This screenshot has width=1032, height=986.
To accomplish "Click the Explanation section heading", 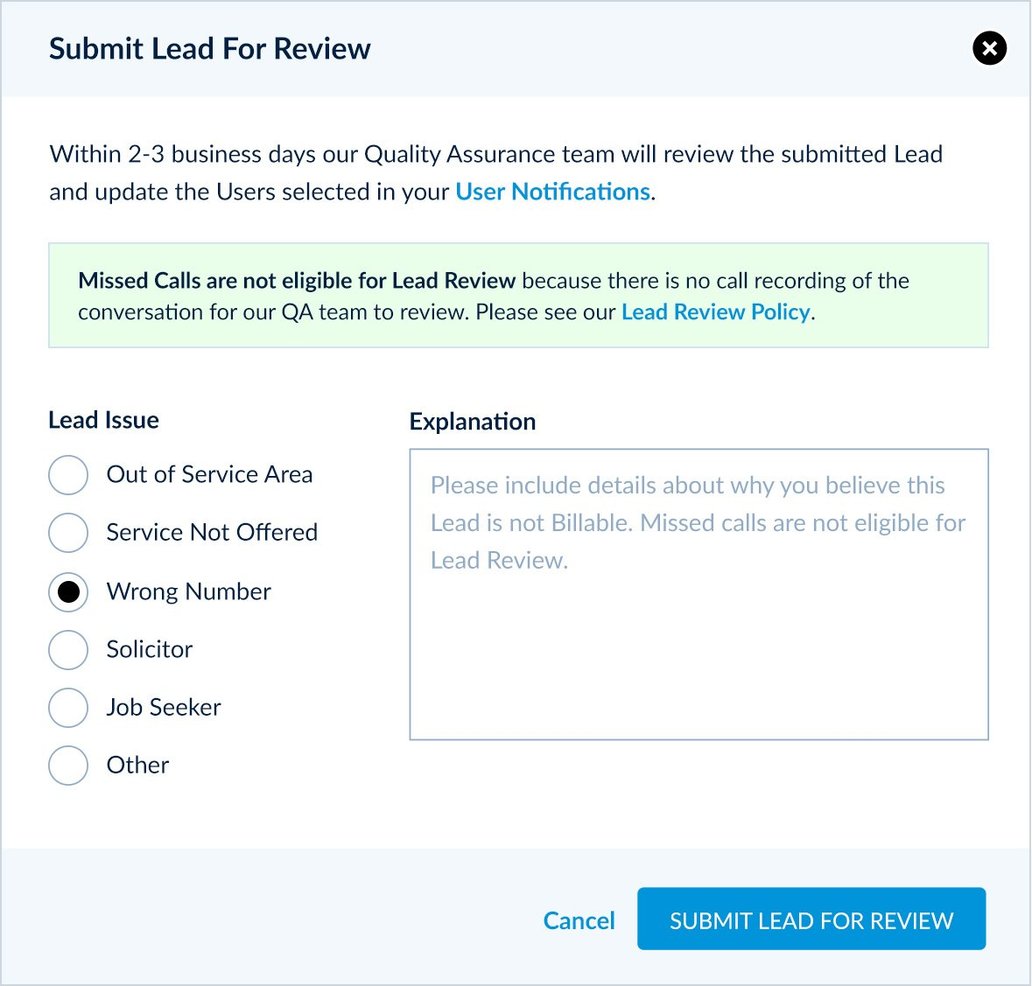I will pos(472,421).
